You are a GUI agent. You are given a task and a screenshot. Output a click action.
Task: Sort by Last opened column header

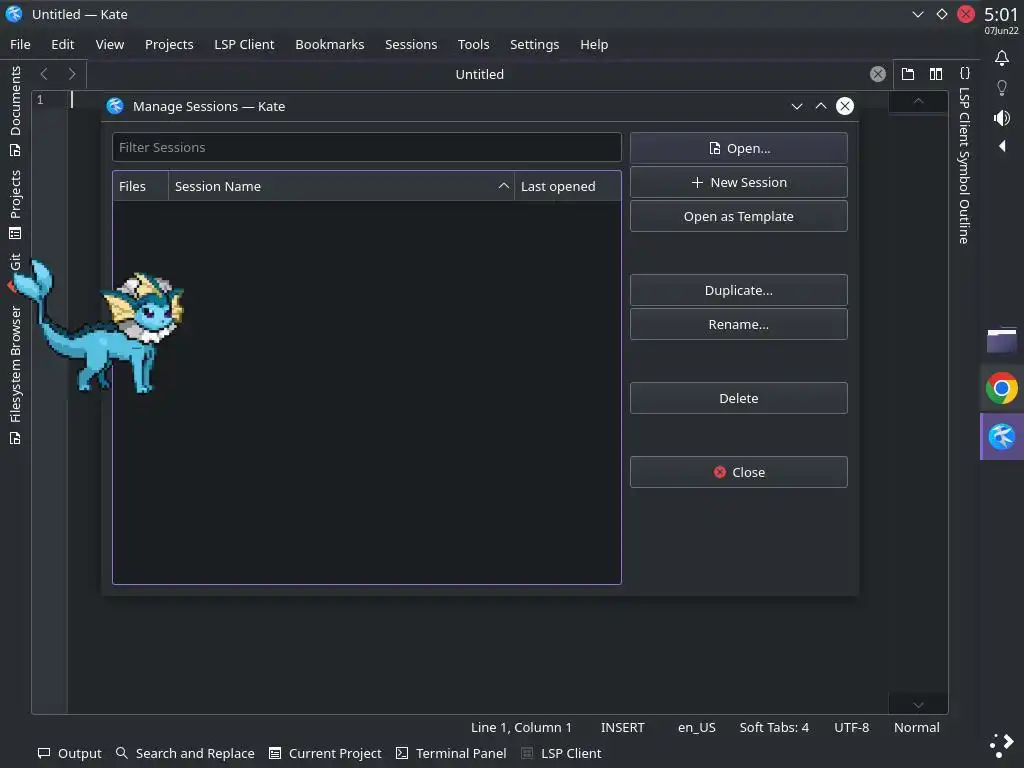pyautogui.click(x=568, y=186)
